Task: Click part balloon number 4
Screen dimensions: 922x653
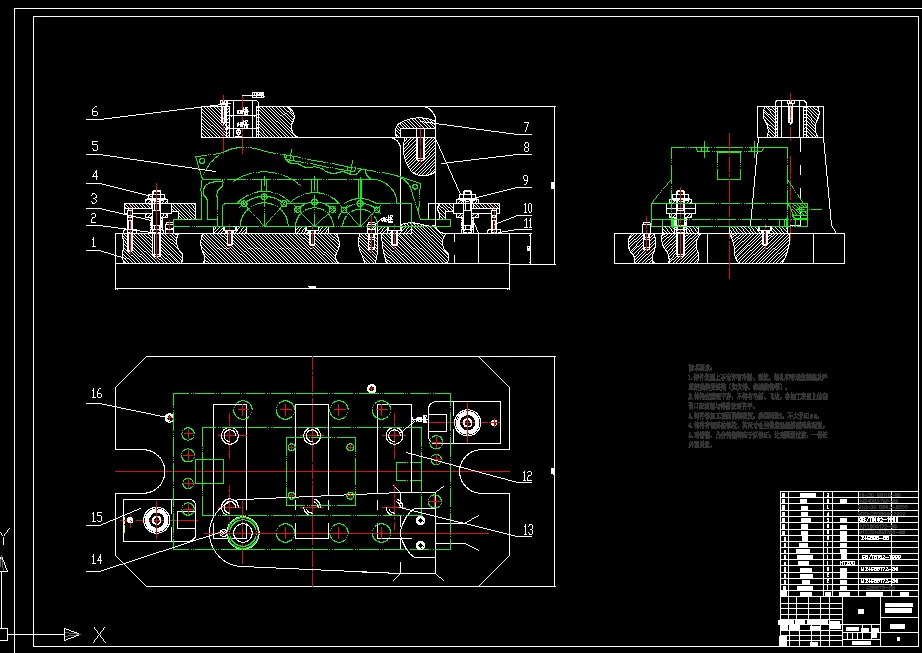Action: click(95, 175)
